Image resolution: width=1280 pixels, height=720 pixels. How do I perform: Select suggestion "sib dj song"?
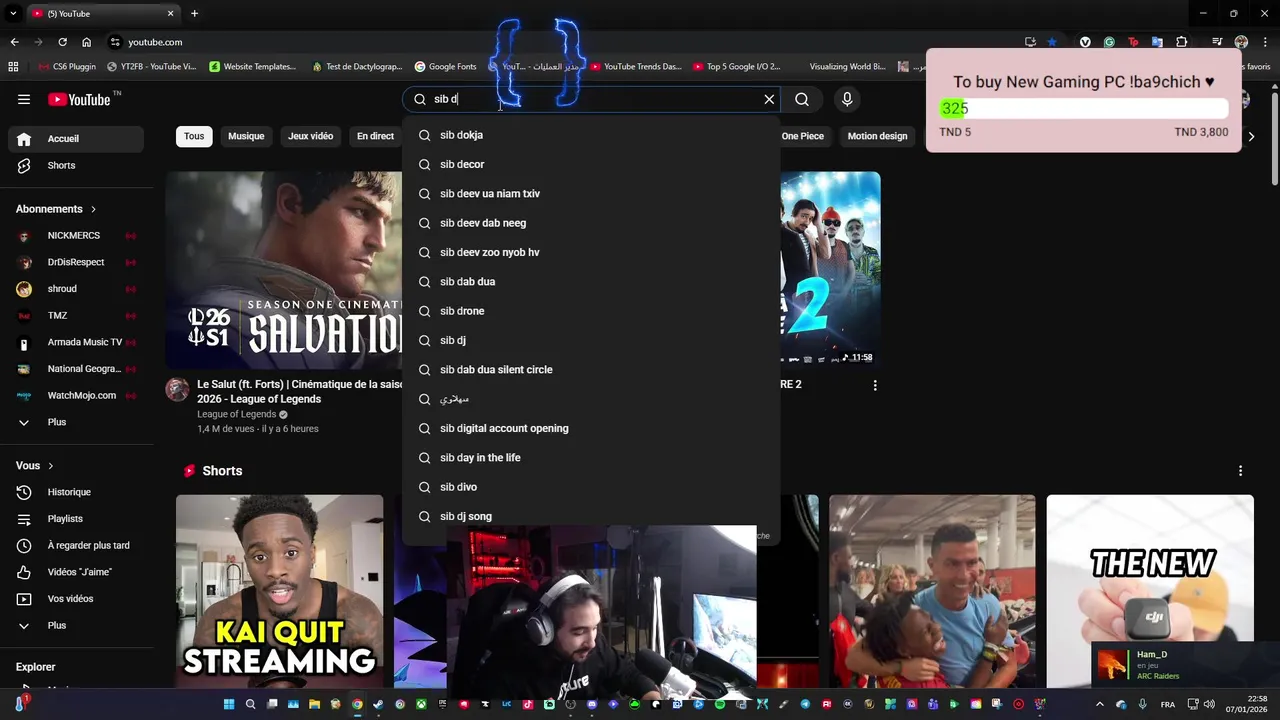(591, 516)
